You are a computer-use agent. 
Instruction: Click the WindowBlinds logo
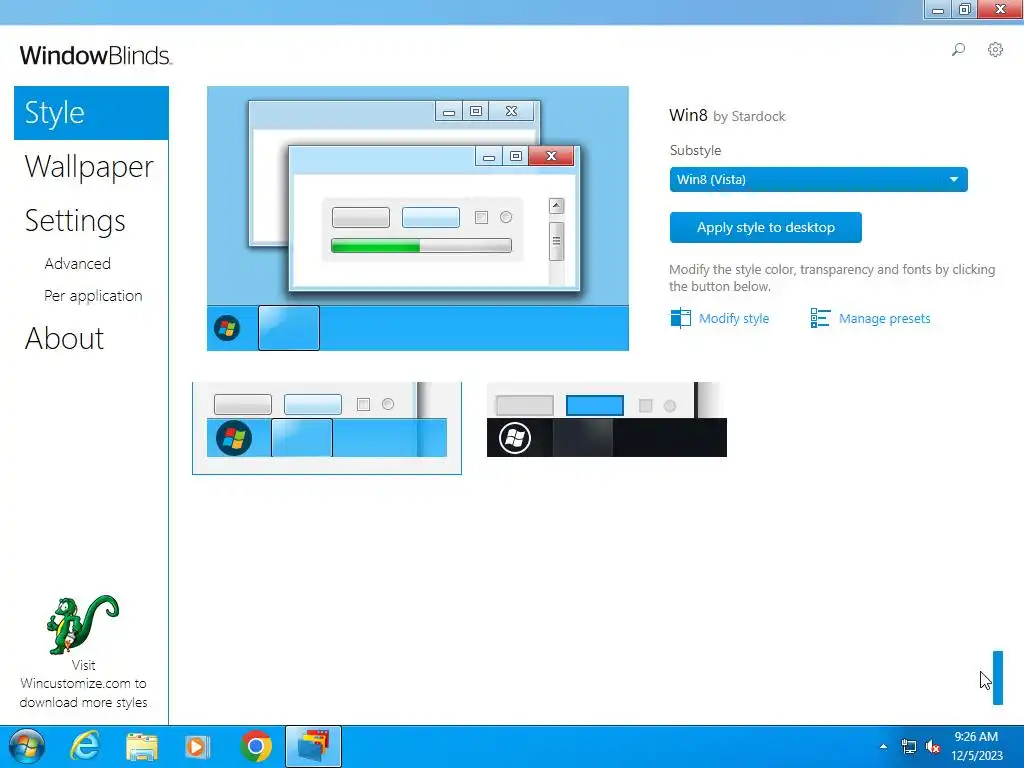click(95, 56)
